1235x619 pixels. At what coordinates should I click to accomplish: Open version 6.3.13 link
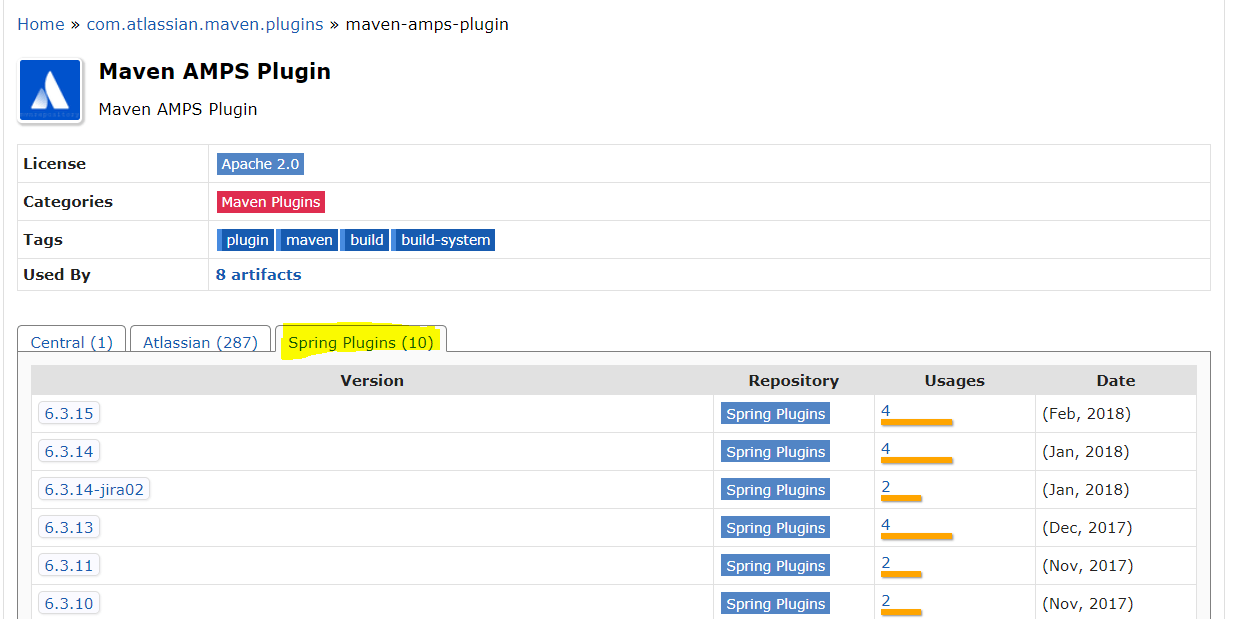[69, 528]
